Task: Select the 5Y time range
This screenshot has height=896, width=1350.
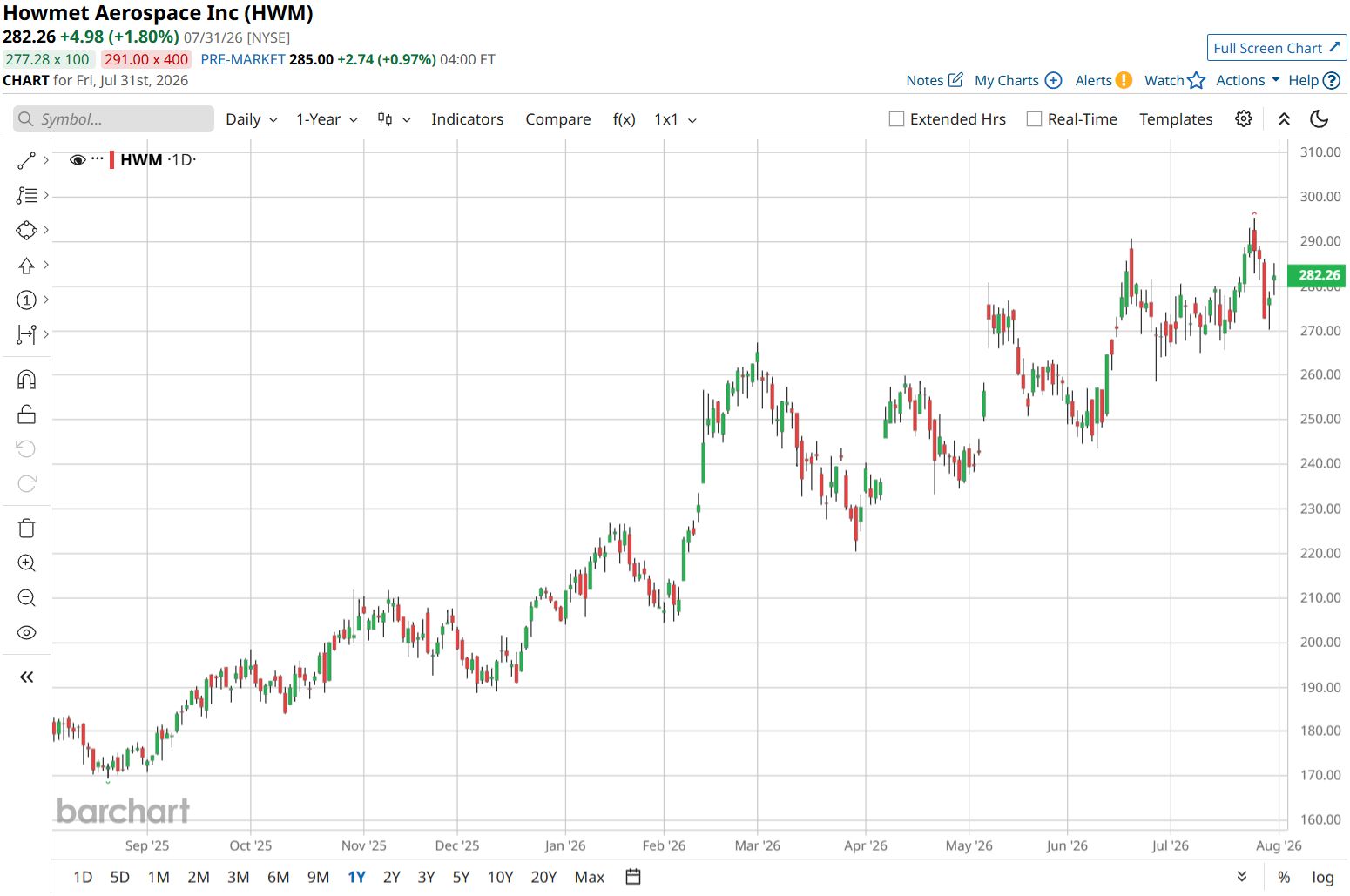Action: click(x=461, y=877)
